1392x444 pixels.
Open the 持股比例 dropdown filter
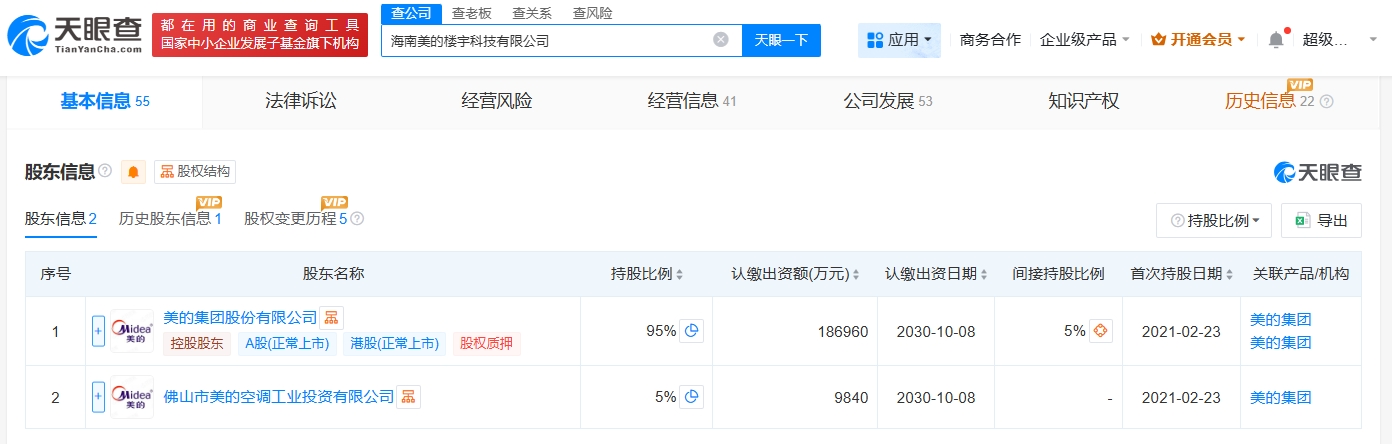tap(1214, 221)
